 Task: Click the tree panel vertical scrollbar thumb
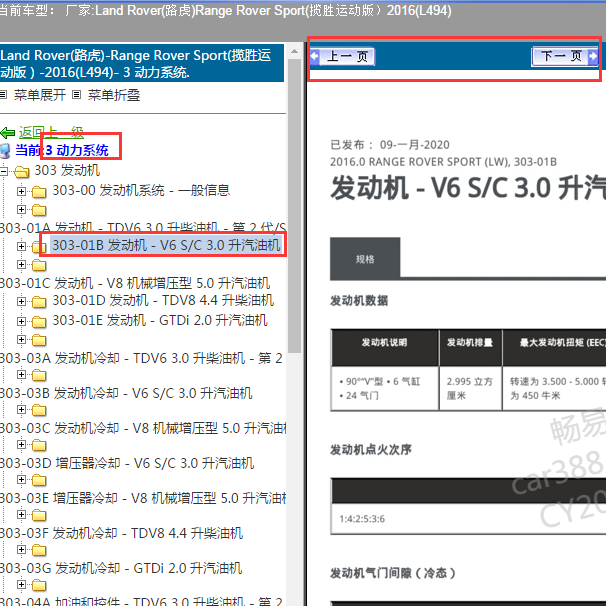point(294,205)
